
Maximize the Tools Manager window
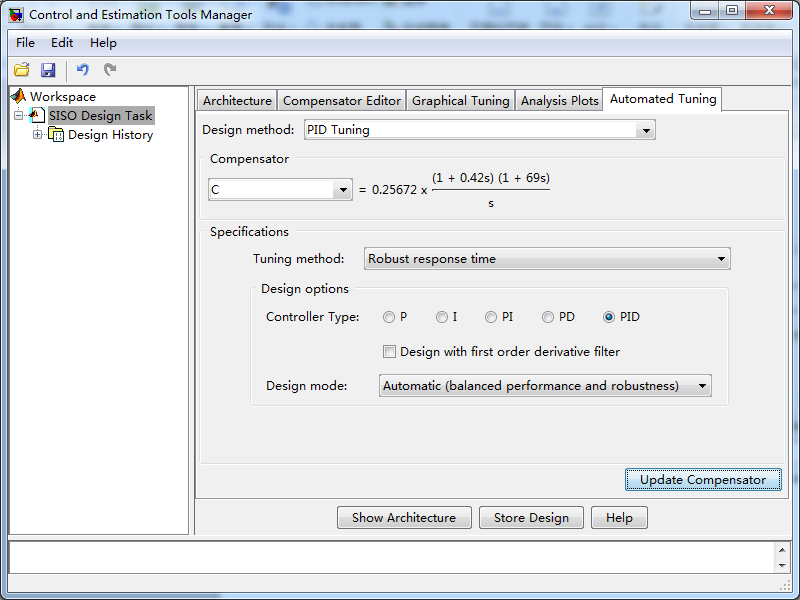pyautogui.click(x=732, y=11)
